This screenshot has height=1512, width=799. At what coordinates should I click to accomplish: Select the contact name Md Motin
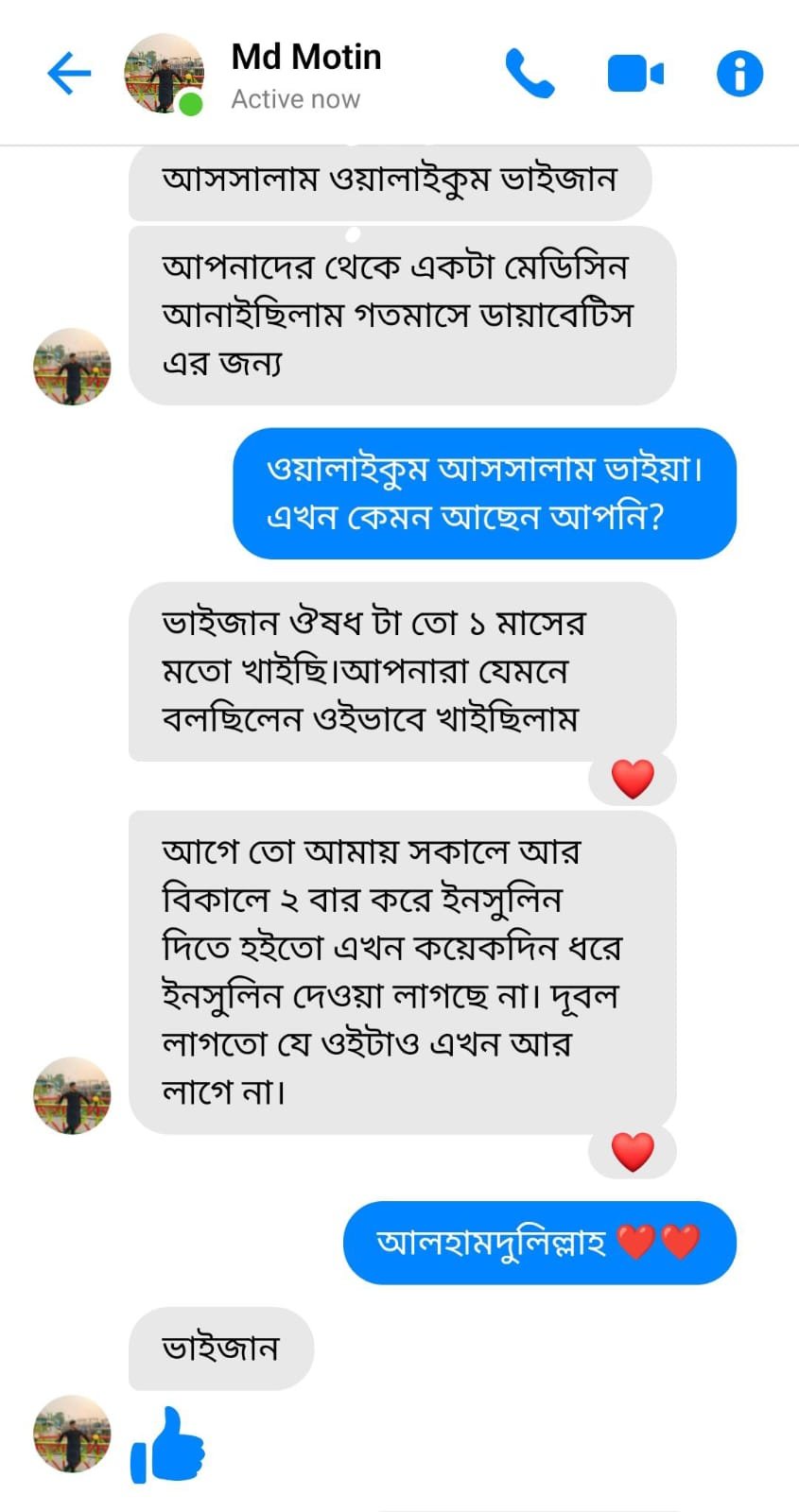(305, 57)
